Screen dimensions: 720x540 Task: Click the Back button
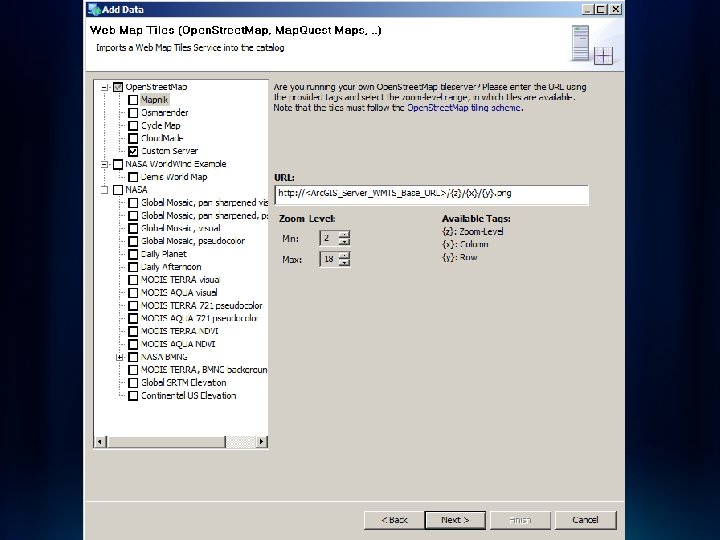(x=394, y=520)
